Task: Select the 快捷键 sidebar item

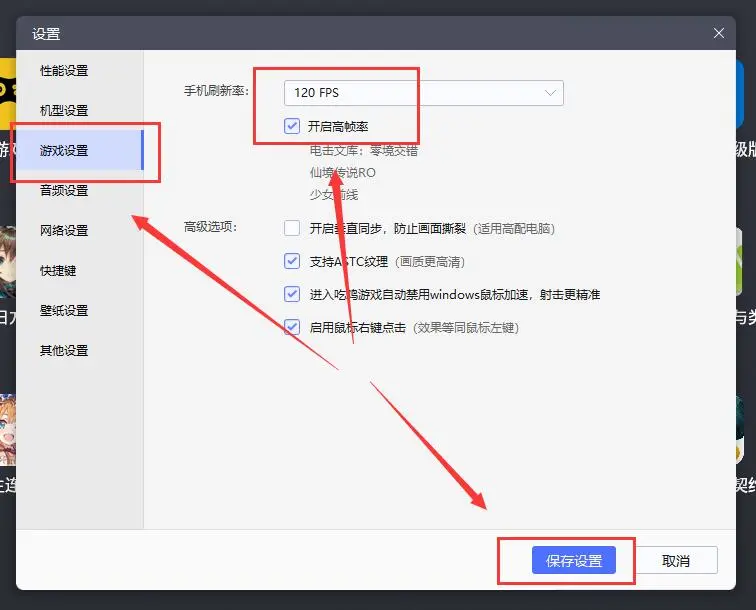Action: pyautogui.click(x=58, y=271)
